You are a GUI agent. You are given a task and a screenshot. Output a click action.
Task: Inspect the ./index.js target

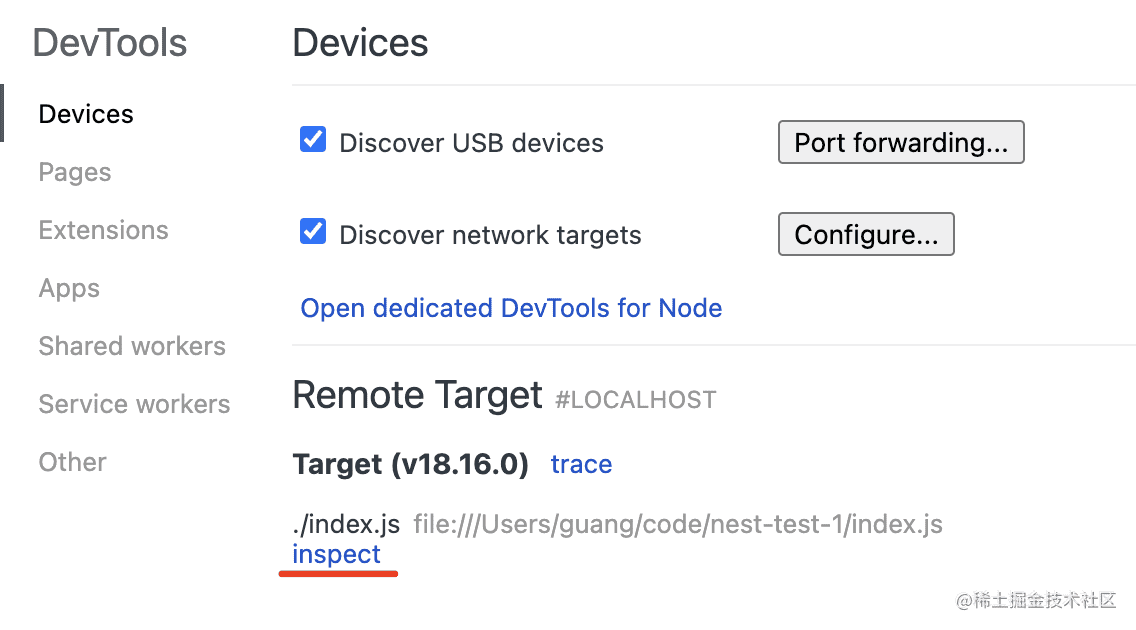click(336, 554)
